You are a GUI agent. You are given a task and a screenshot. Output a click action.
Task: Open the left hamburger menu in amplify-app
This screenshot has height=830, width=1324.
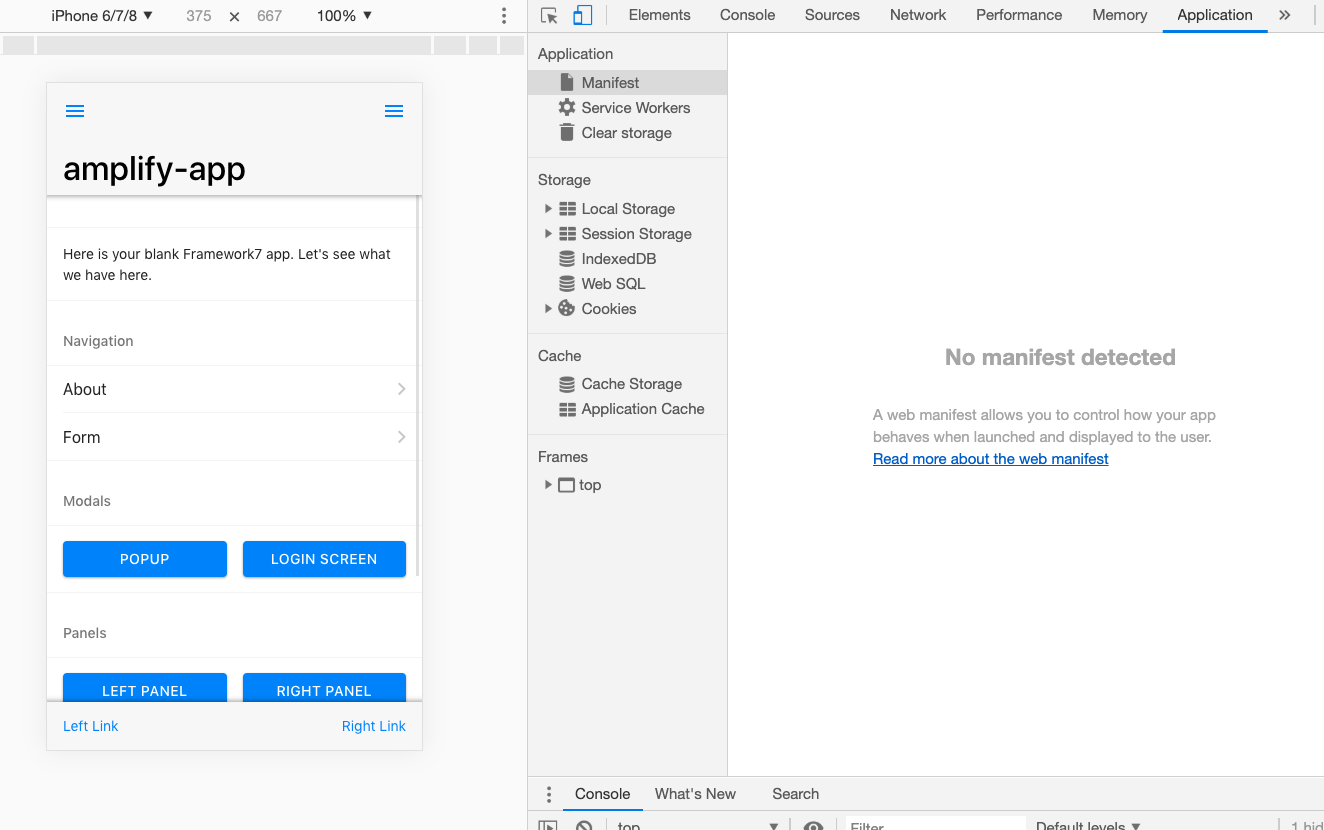pyautogui.click(x=75, y=111)
